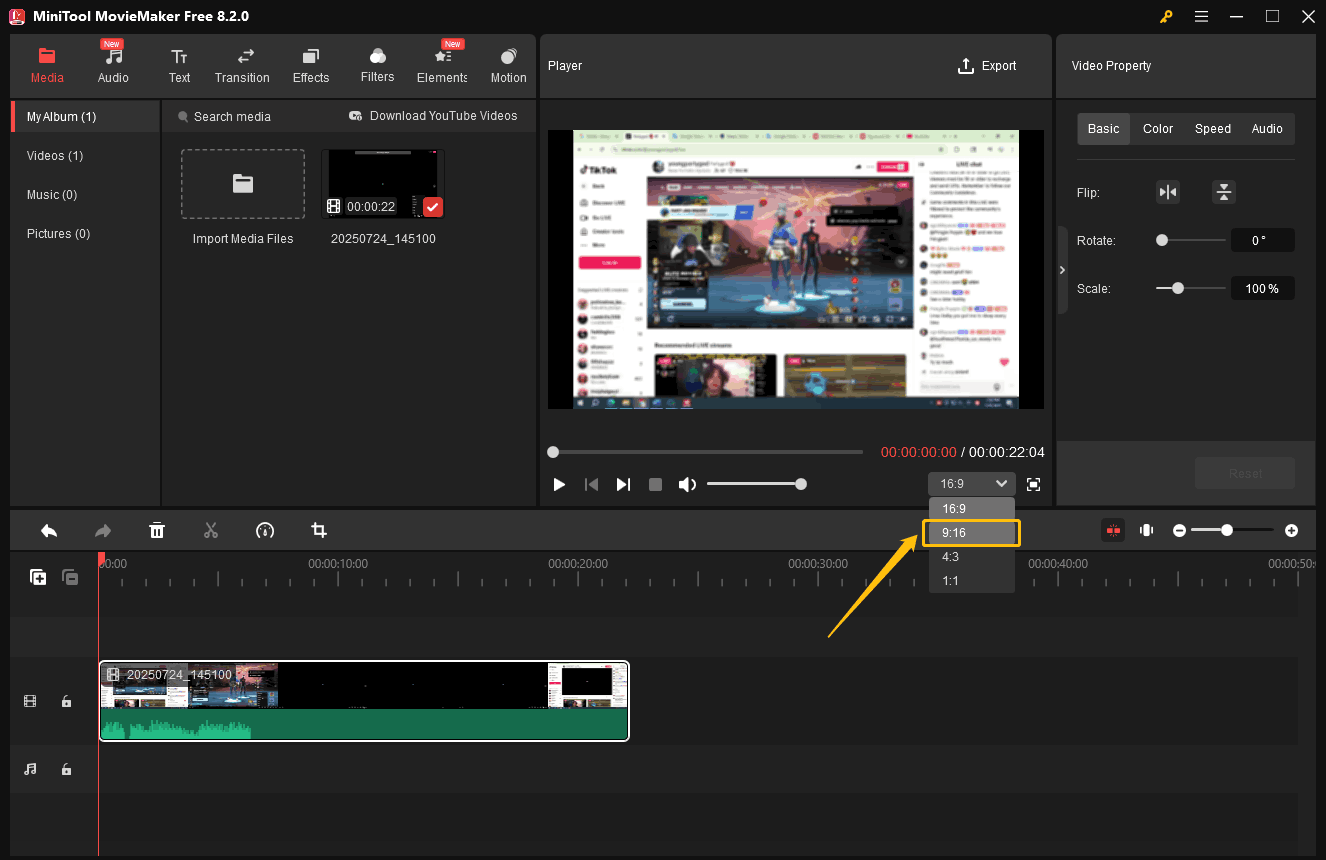Switch to Color property tab
The image size is (1326, 860).
click(x=1158, y=129)
